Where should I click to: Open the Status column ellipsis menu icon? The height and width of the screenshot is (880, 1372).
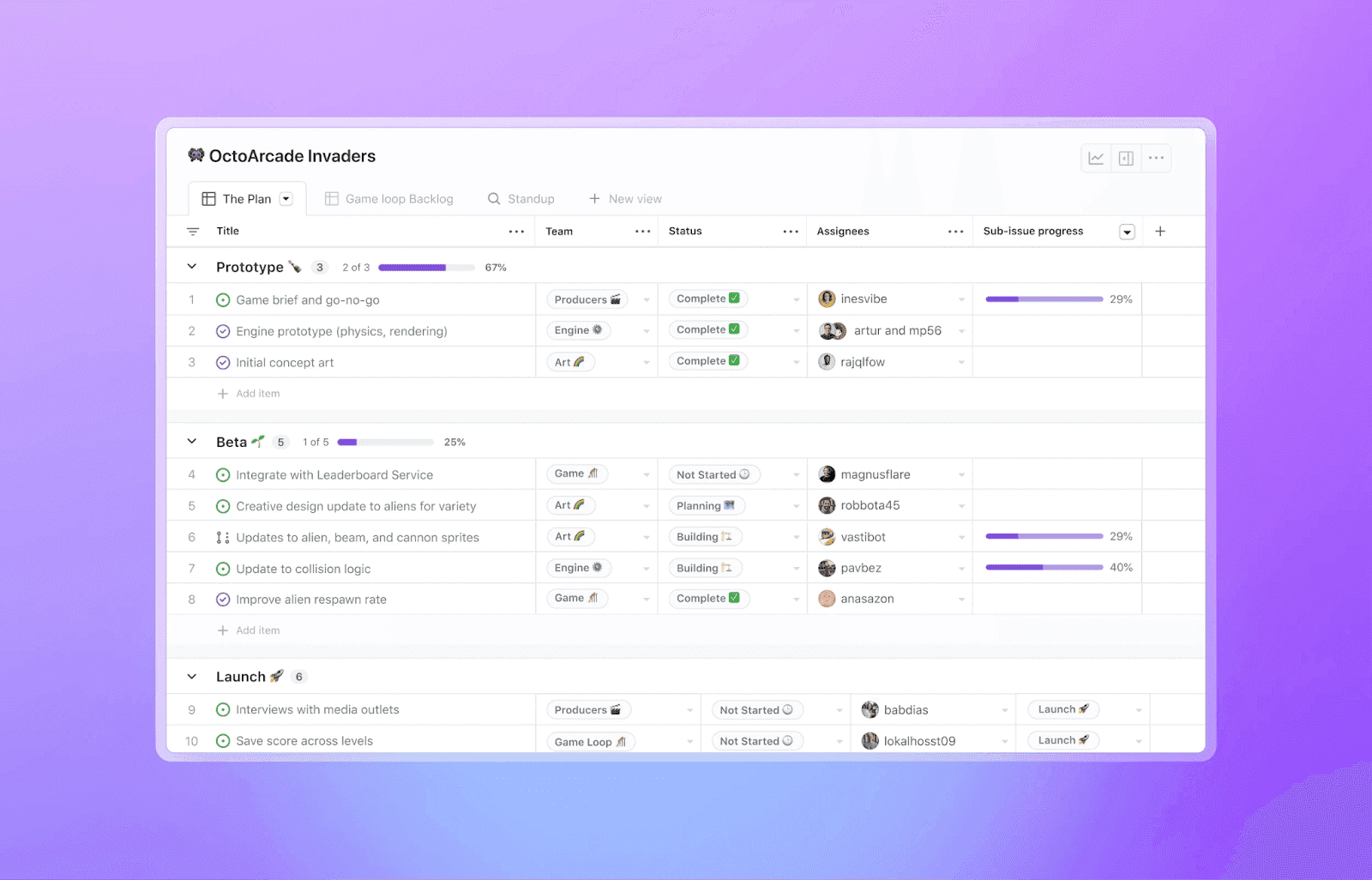(790, 231)
